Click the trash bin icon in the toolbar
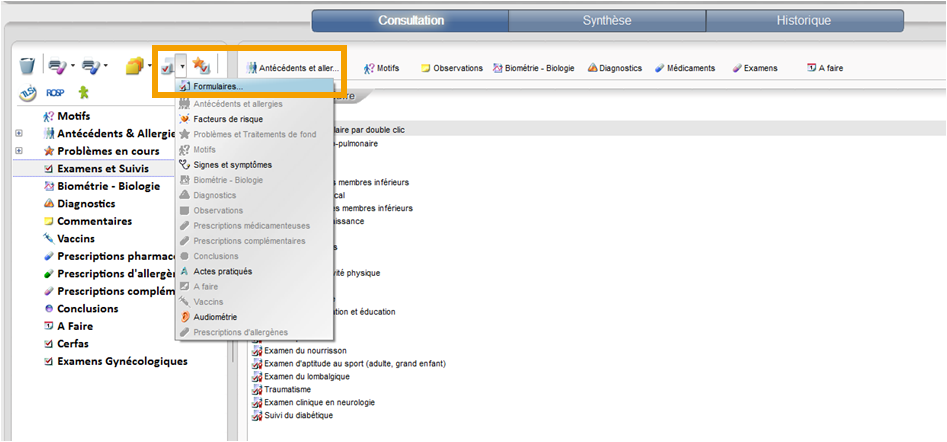 point(27,66)
